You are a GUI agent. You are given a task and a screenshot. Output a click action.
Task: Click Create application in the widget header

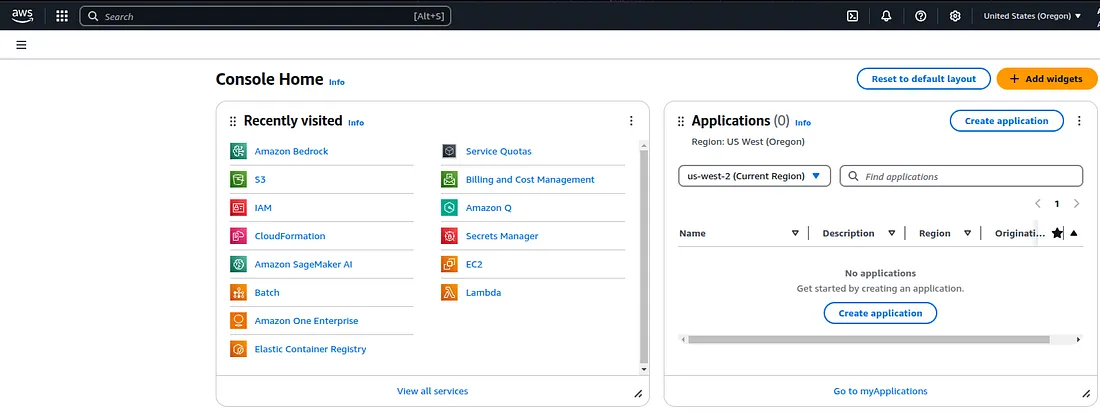[1006, 121]
